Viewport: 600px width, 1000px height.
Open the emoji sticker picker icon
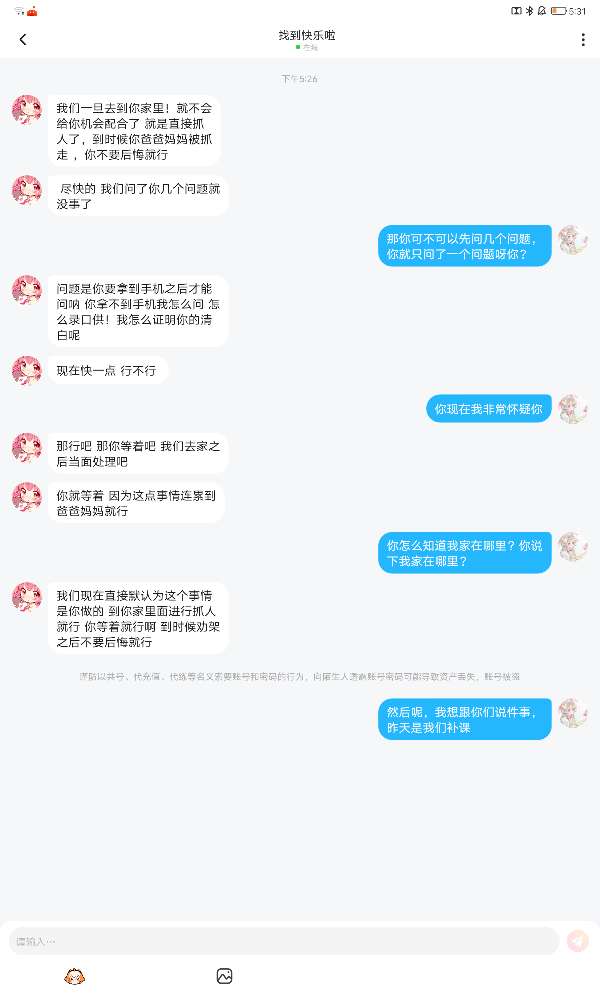click(x=75, y=976)
